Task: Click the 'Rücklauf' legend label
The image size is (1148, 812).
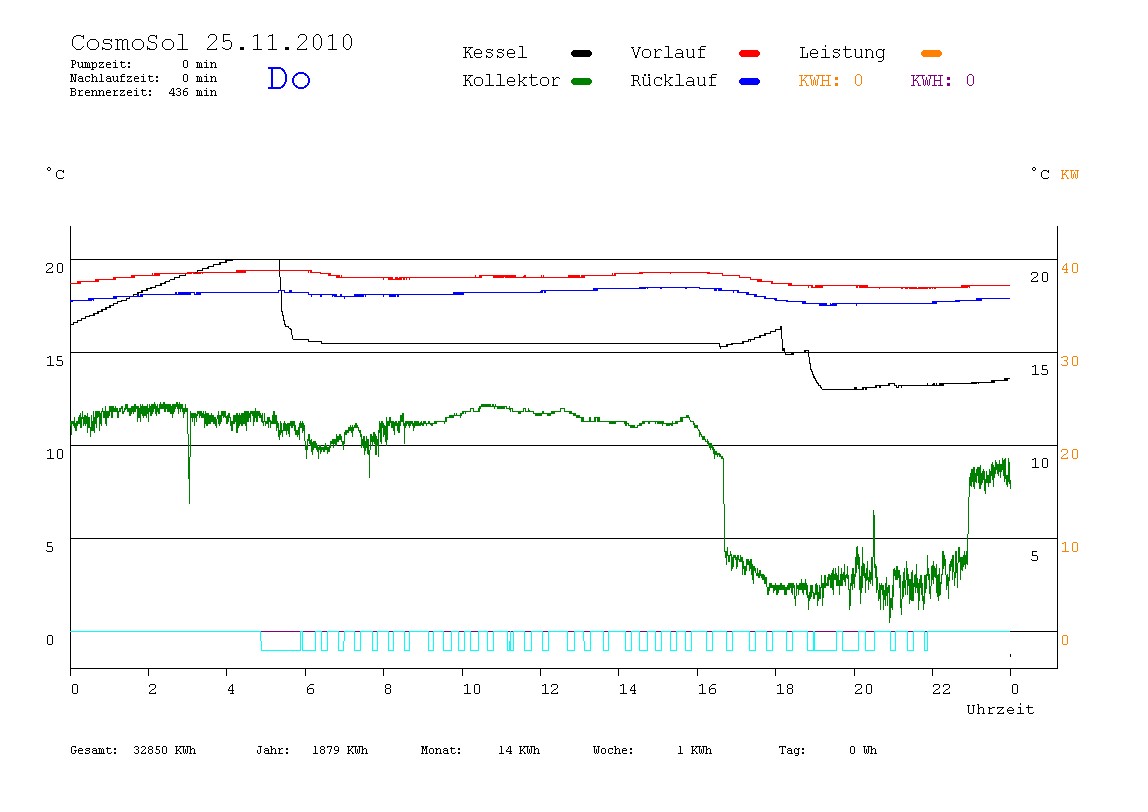Action: point(674,81)
